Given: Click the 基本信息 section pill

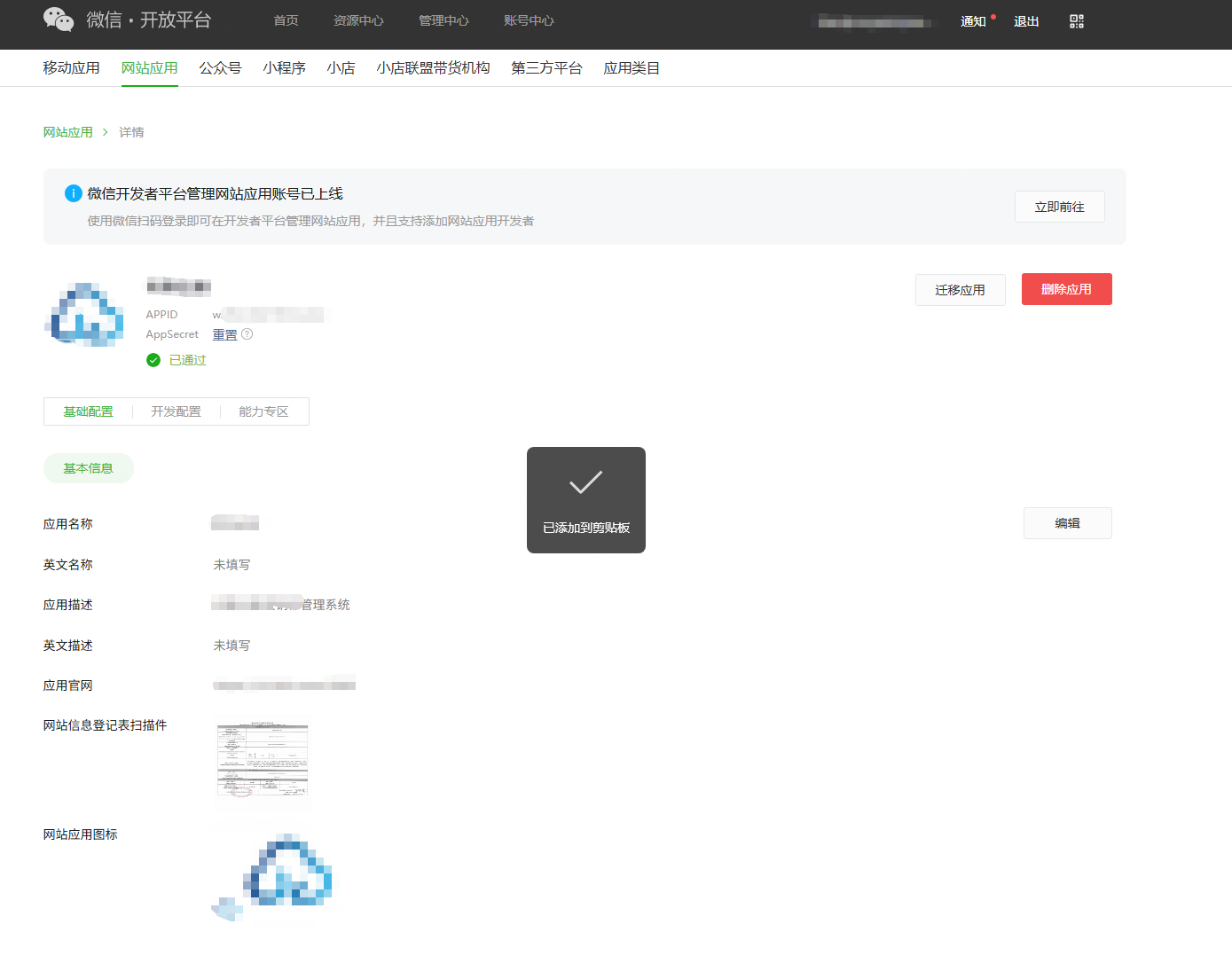Looking at the screenshot, I should [x=88, y=468].
